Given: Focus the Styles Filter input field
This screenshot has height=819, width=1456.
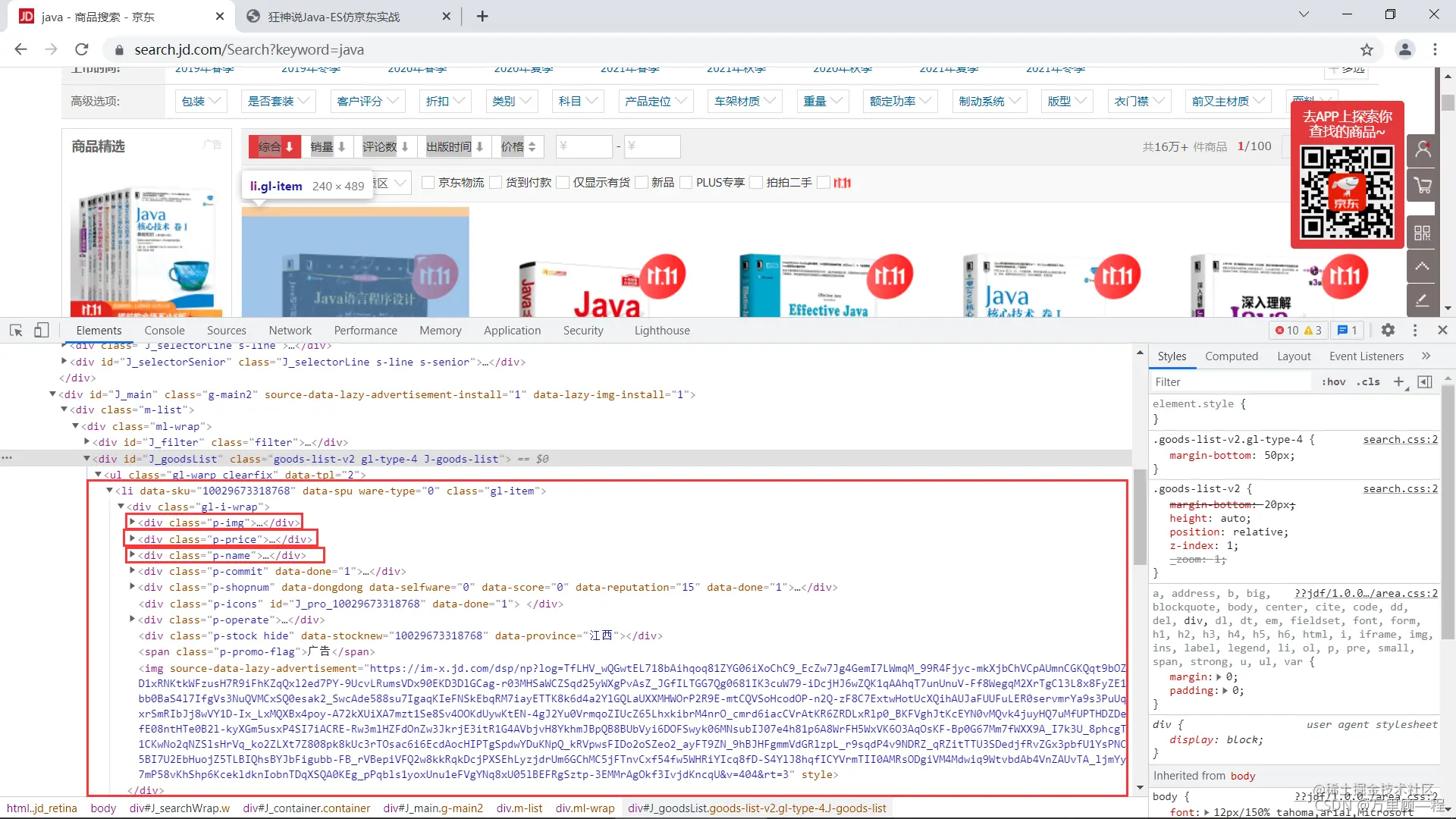Looking at the screenshot, I should (1232, 382).
